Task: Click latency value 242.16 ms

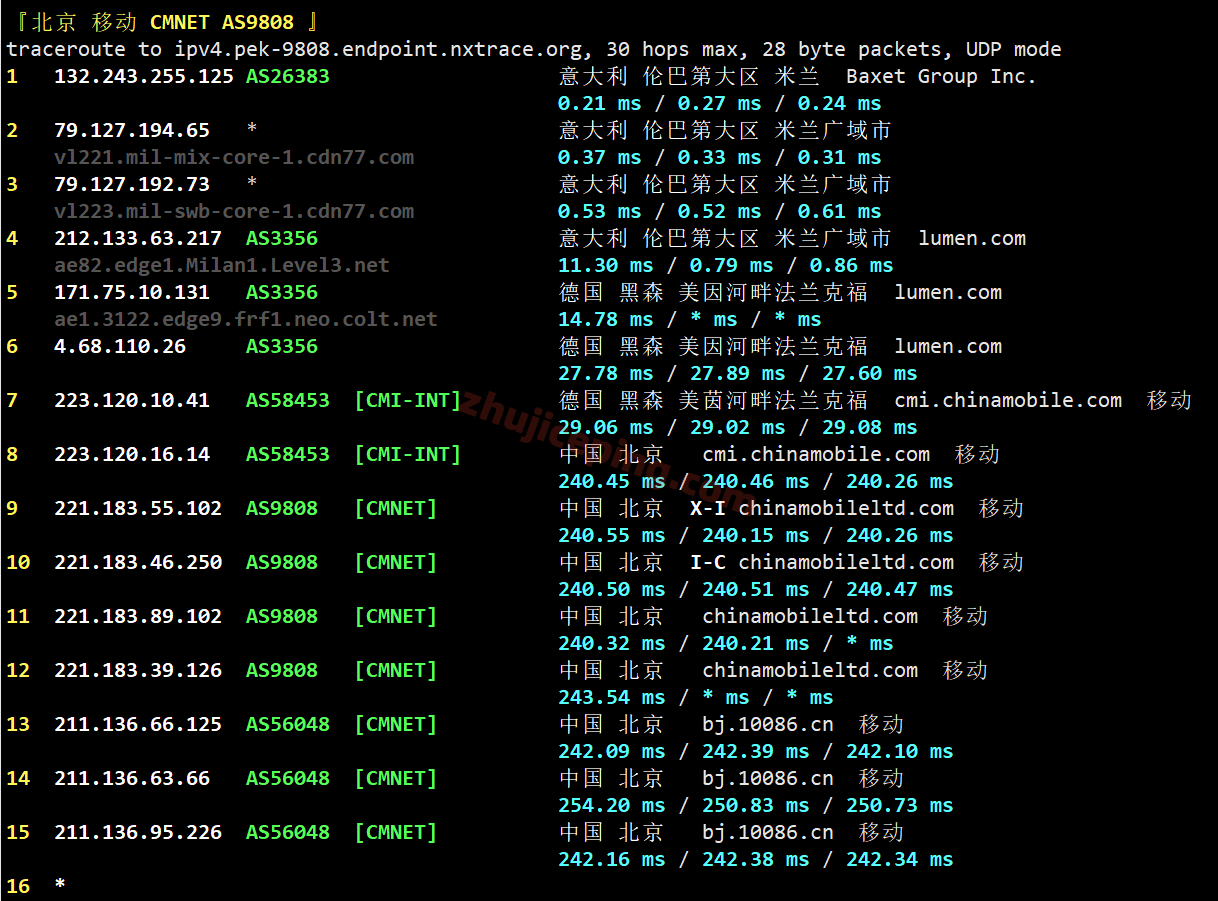Action: (x=612, y=859)
